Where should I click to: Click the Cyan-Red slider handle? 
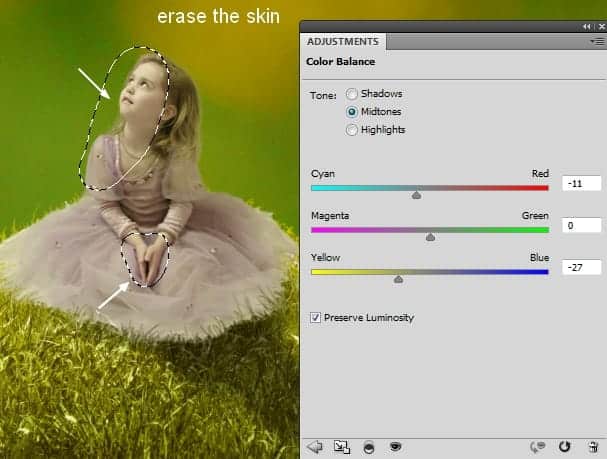[417, 195]
